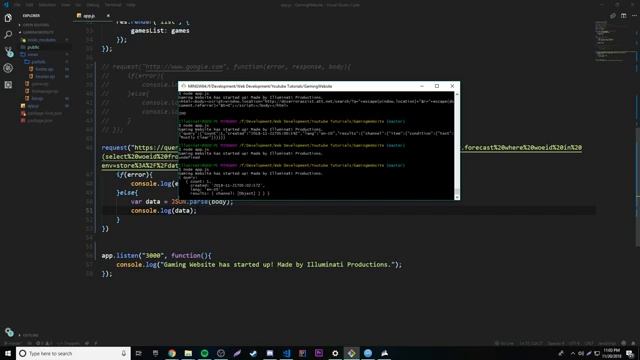The height and width of the screenshot is (360, 640).
Task: Switch to Visual Studio Code taskbar icon
Action: click(286, 353)
